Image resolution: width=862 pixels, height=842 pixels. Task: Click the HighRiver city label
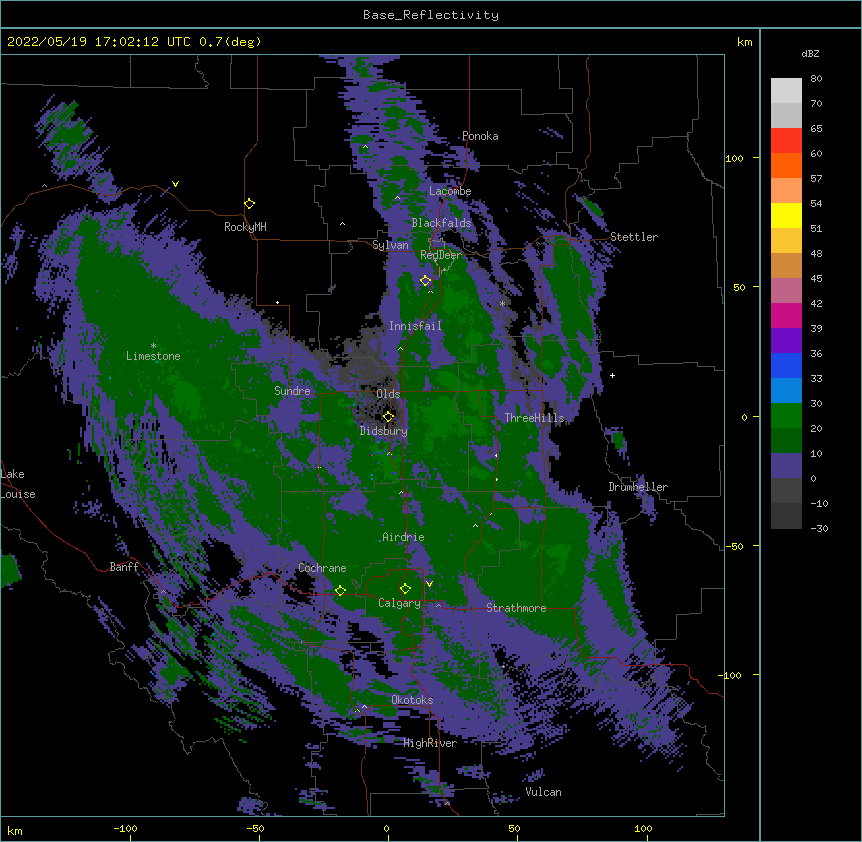pos(430,743)
